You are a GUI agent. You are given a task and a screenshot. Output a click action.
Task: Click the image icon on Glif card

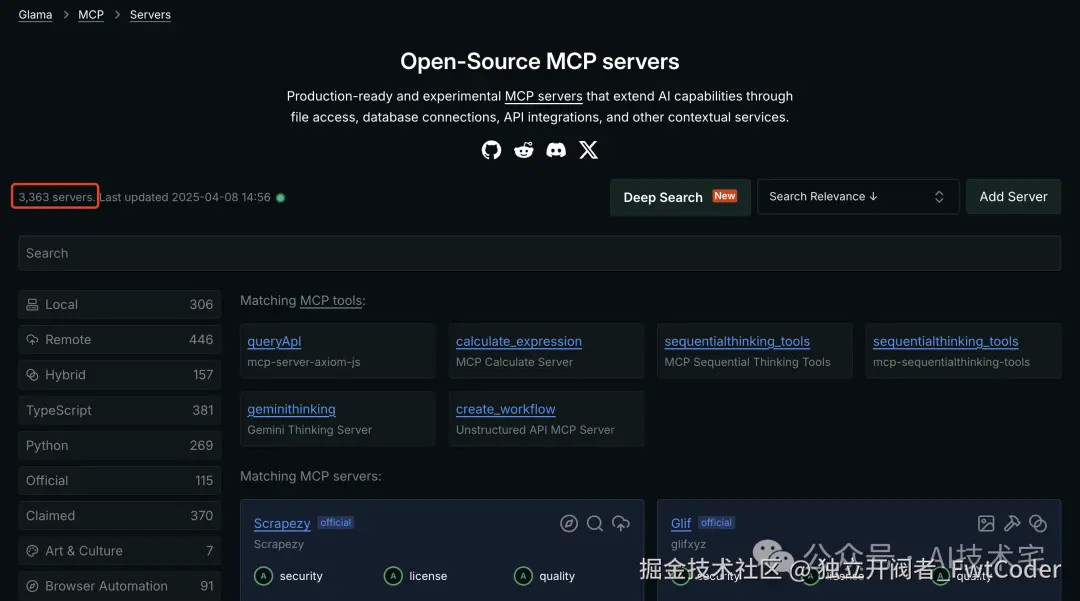(986, 523)
